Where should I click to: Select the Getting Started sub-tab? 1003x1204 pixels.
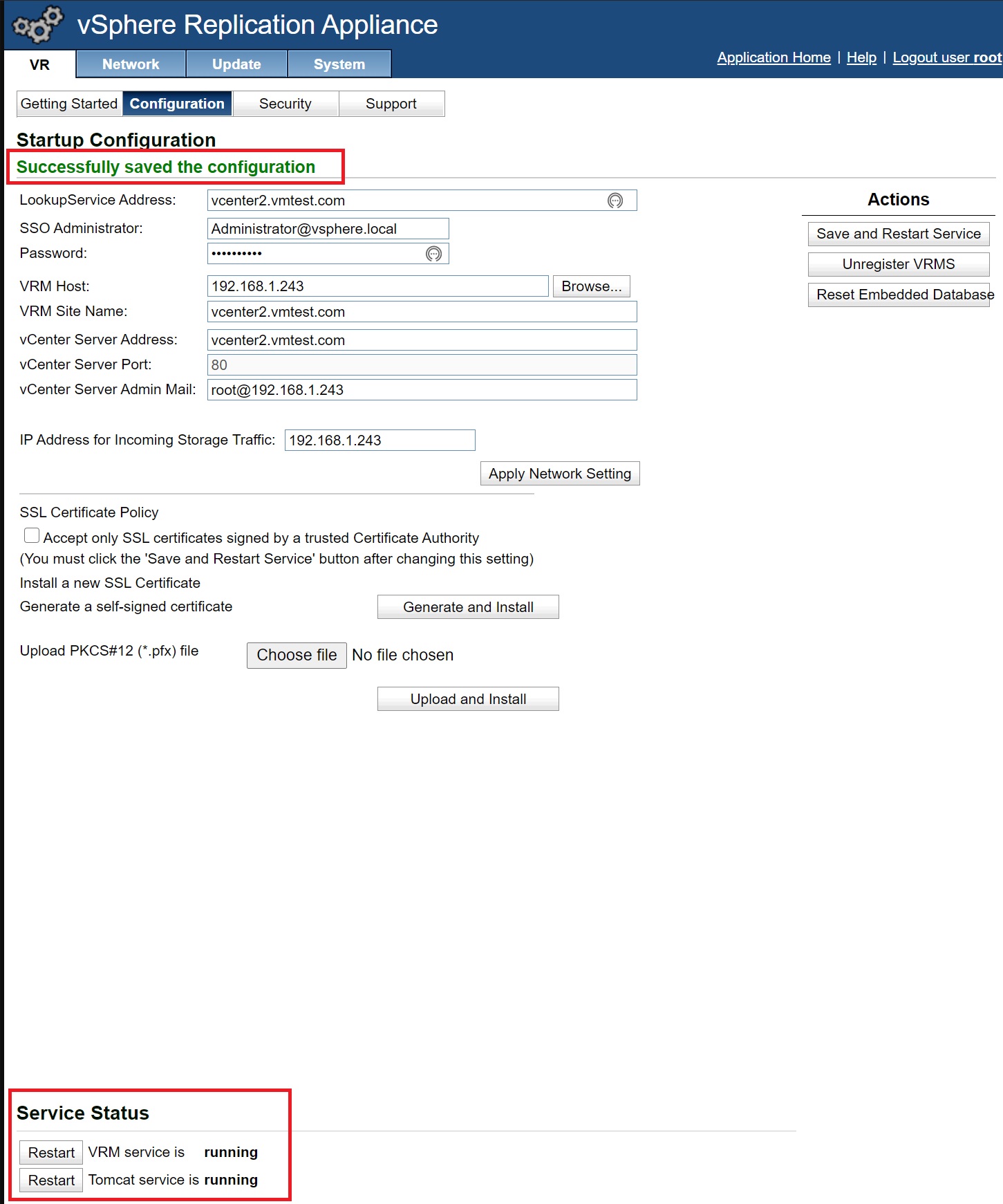pos(69,104)
